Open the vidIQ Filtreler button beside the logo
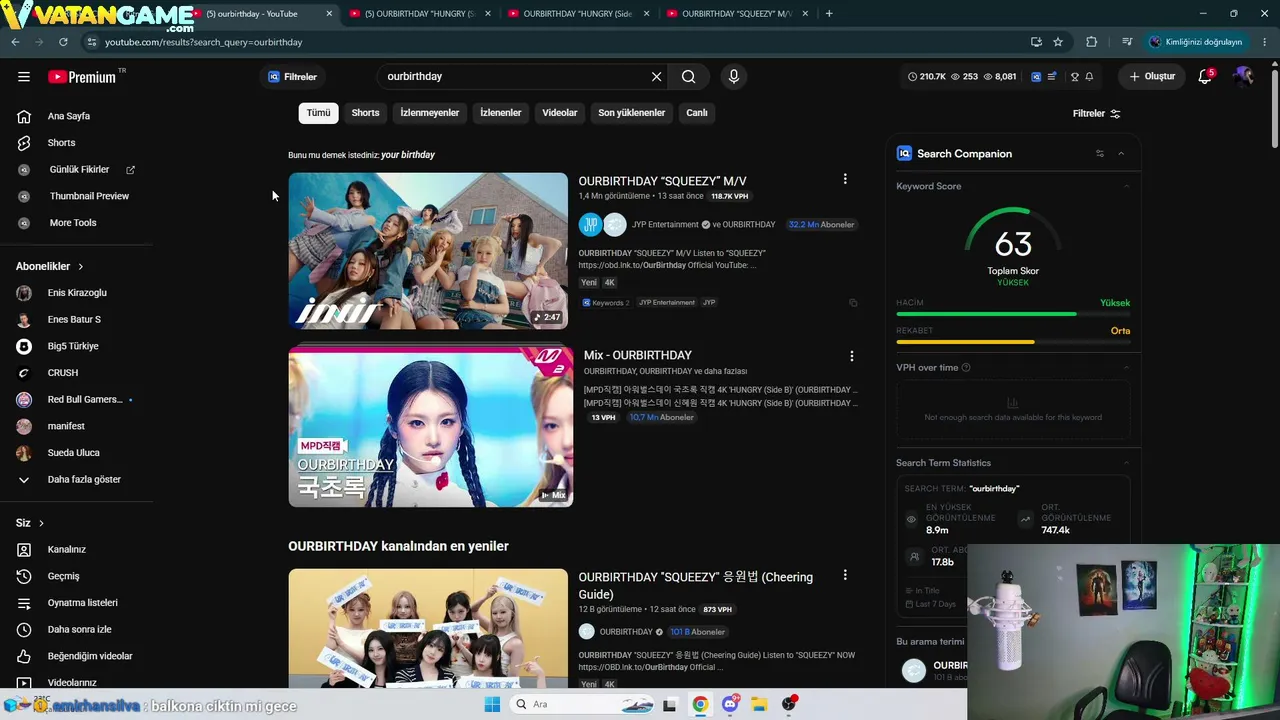The height and width of the screenshot is (720, 1280). [292, 77]
